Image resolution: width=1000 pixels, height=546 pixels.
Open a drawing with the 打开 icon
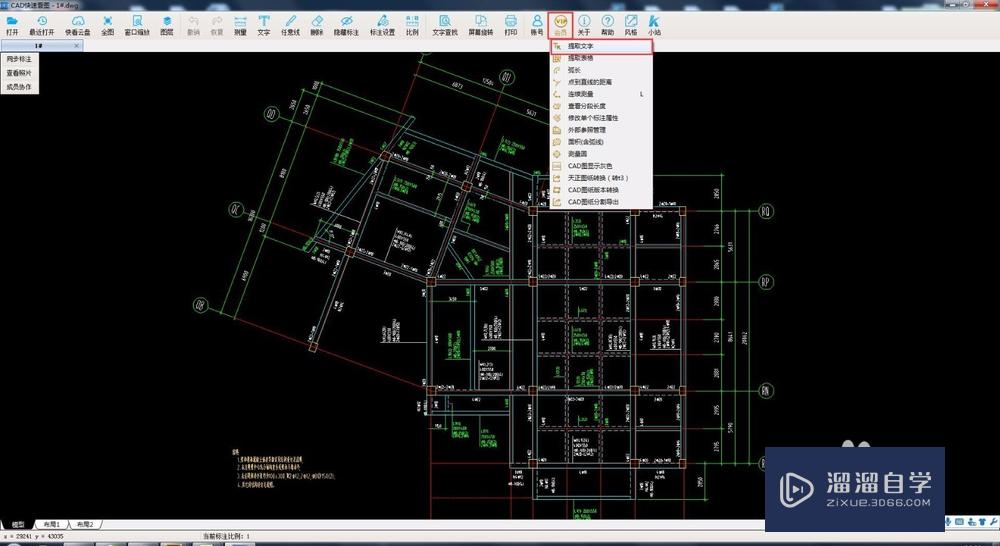pos(12,26)
